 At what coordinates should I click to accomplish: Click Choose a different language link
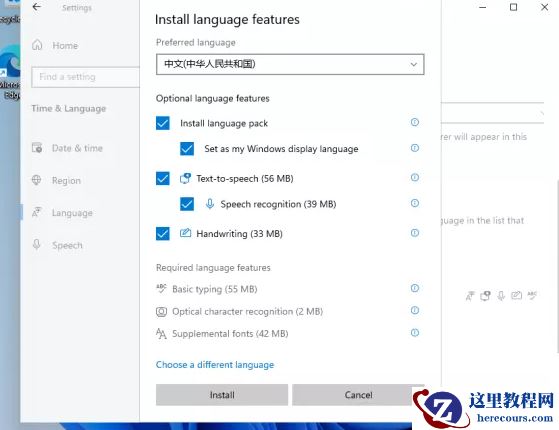[215, 365]
